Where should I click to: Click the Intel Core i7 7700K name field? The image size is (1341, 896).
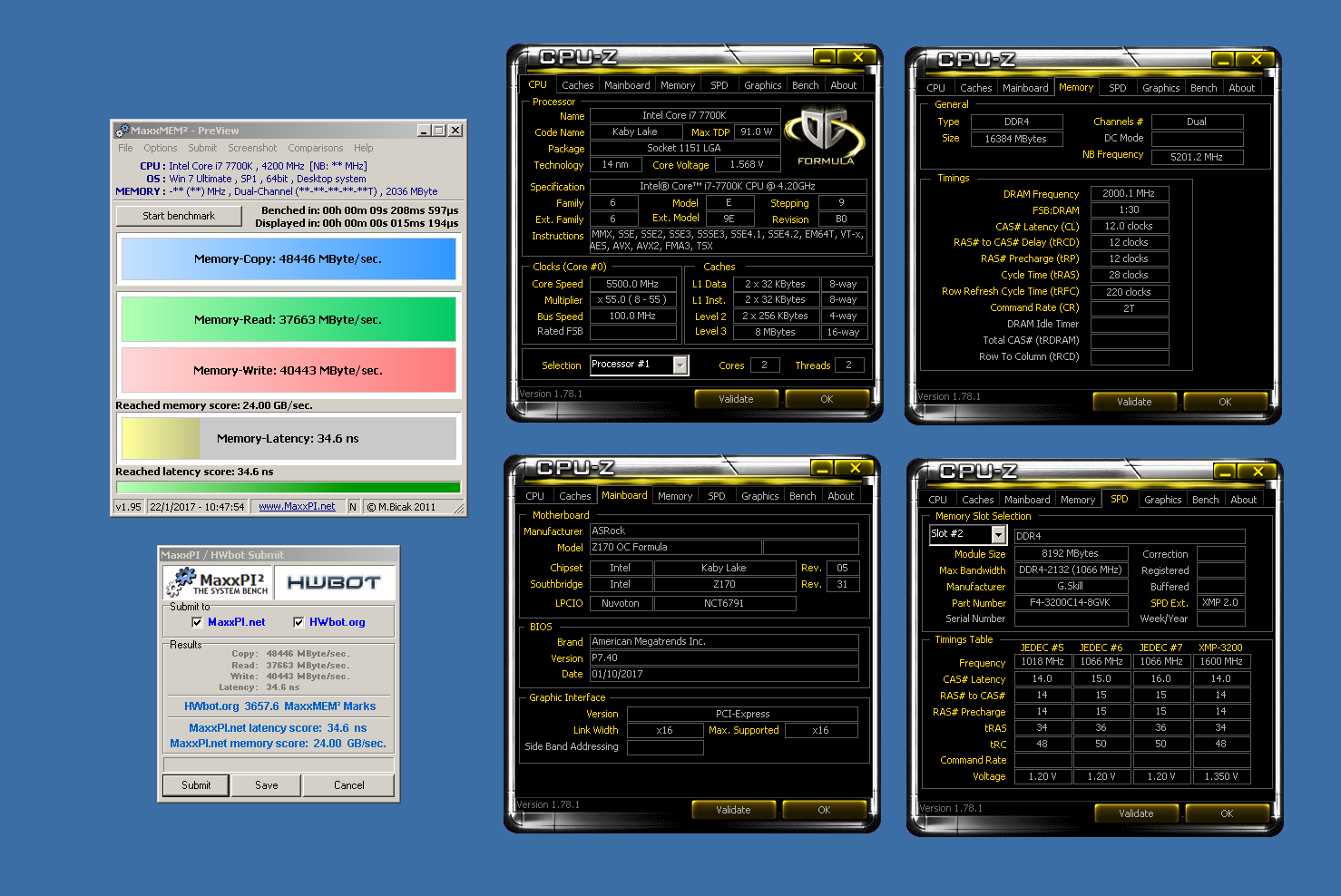tap(685, 115)
